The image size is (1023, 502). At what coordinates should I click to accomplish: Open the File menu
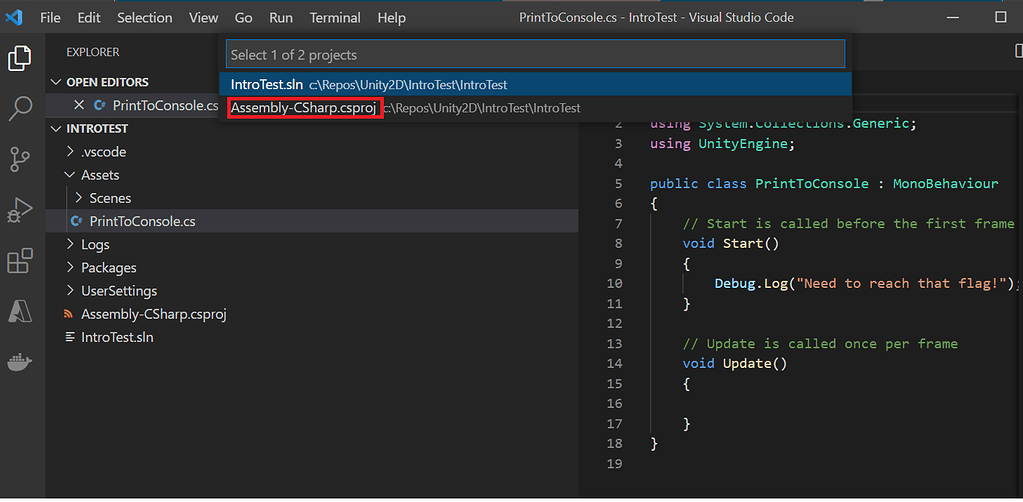coord(50,18)
